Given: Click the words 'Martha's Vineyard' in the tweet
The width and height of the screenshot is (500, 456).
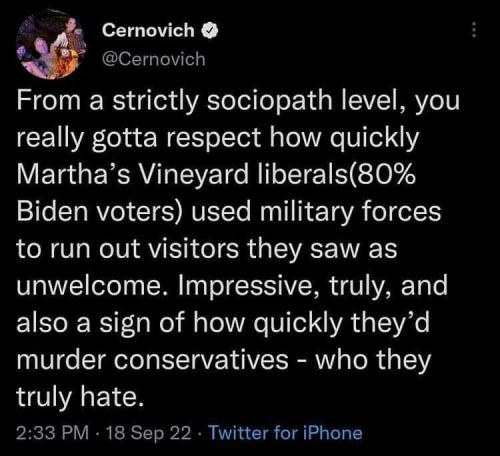Looking at the screenshot, I should [133, 174].
